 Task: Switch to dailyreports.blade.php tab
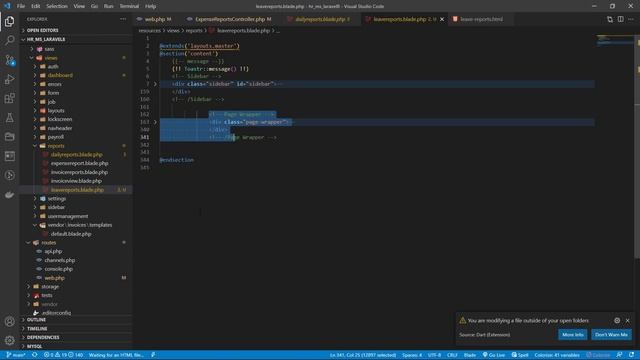click(x=320, y=19)
